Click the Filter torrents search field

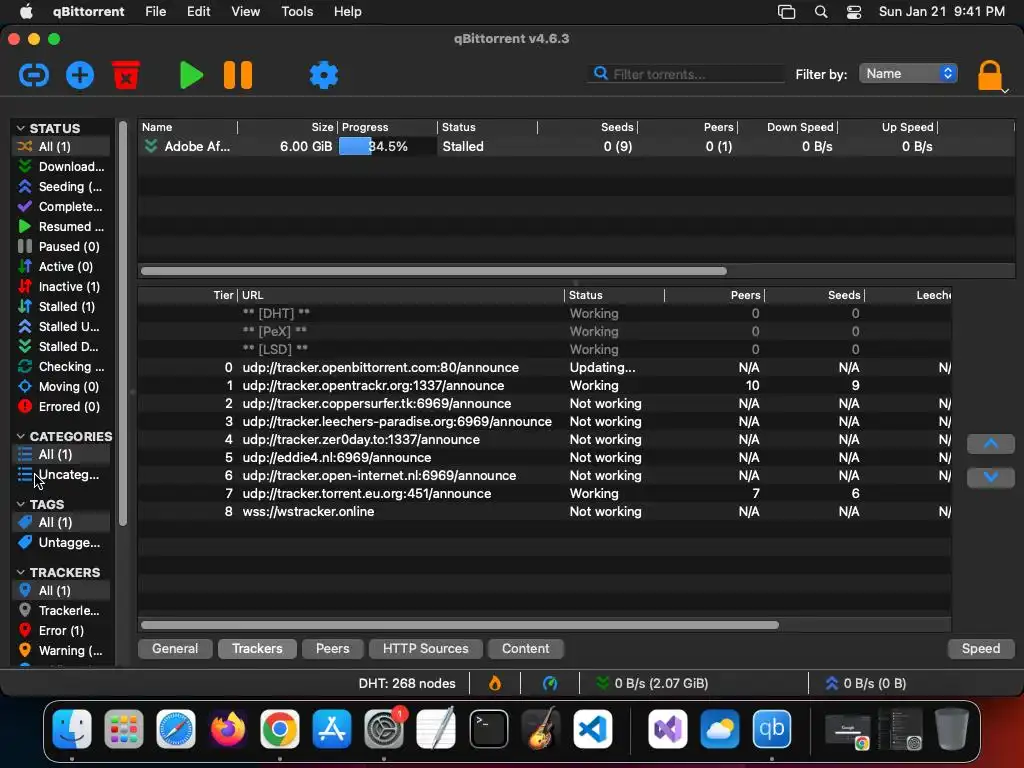click(686, 74)
